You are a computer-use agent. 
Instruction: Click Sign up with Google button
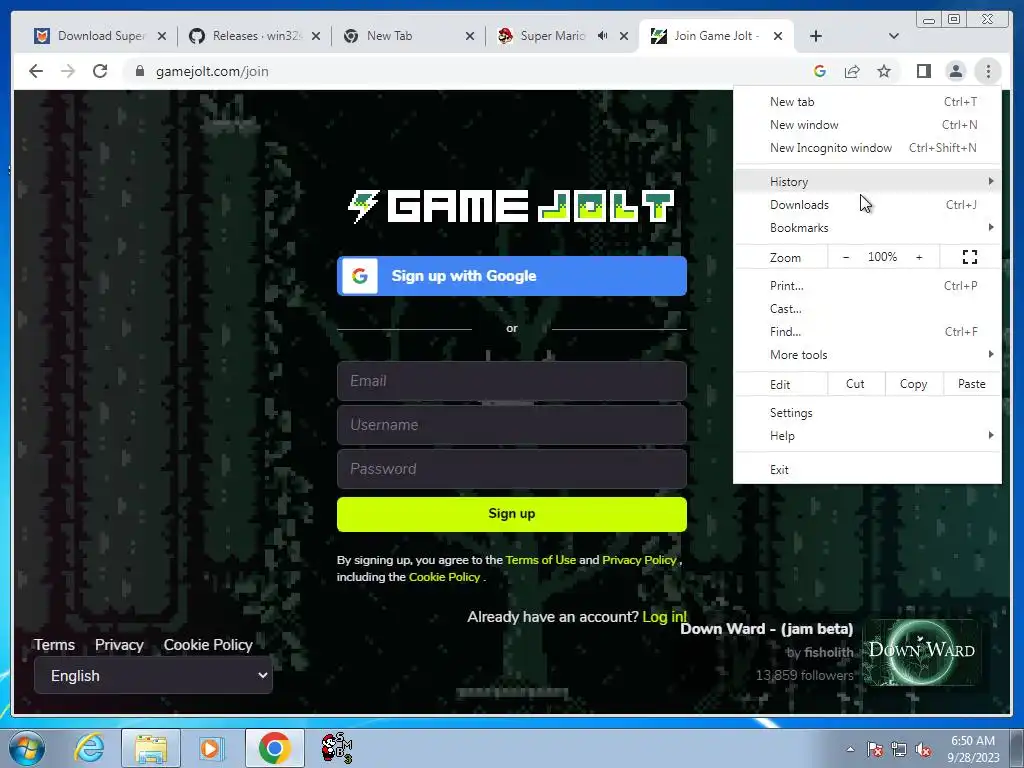click(512, 276)
